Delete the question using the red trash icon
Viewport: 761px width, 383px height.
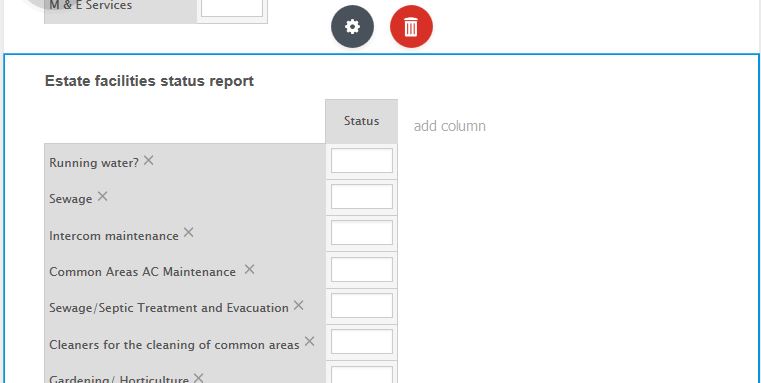pos(411,26)
